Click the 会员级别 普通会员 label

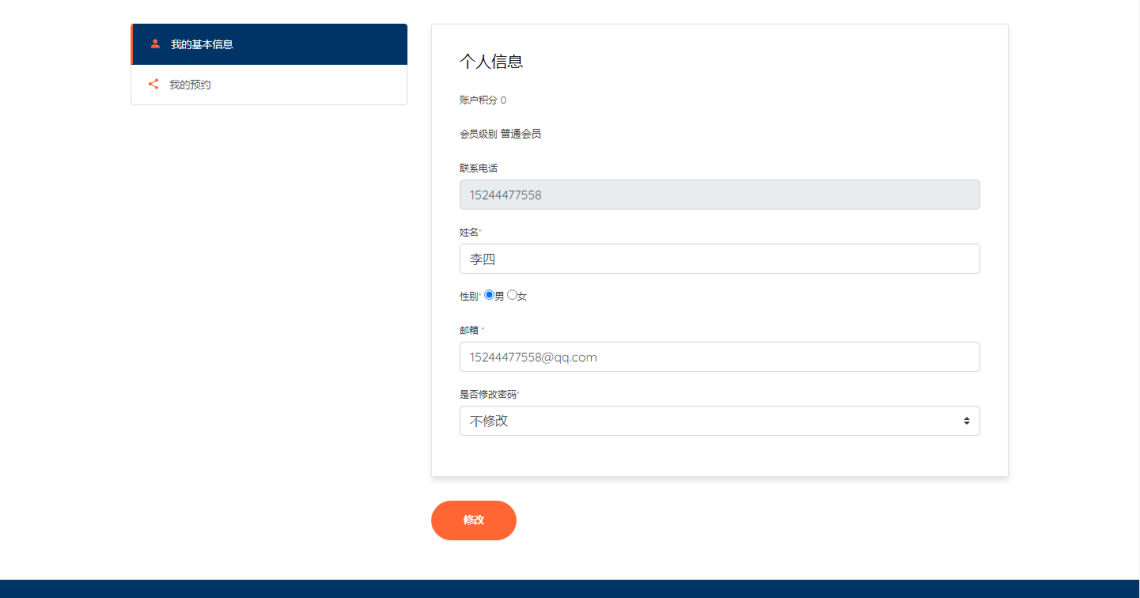coord(500,133)
